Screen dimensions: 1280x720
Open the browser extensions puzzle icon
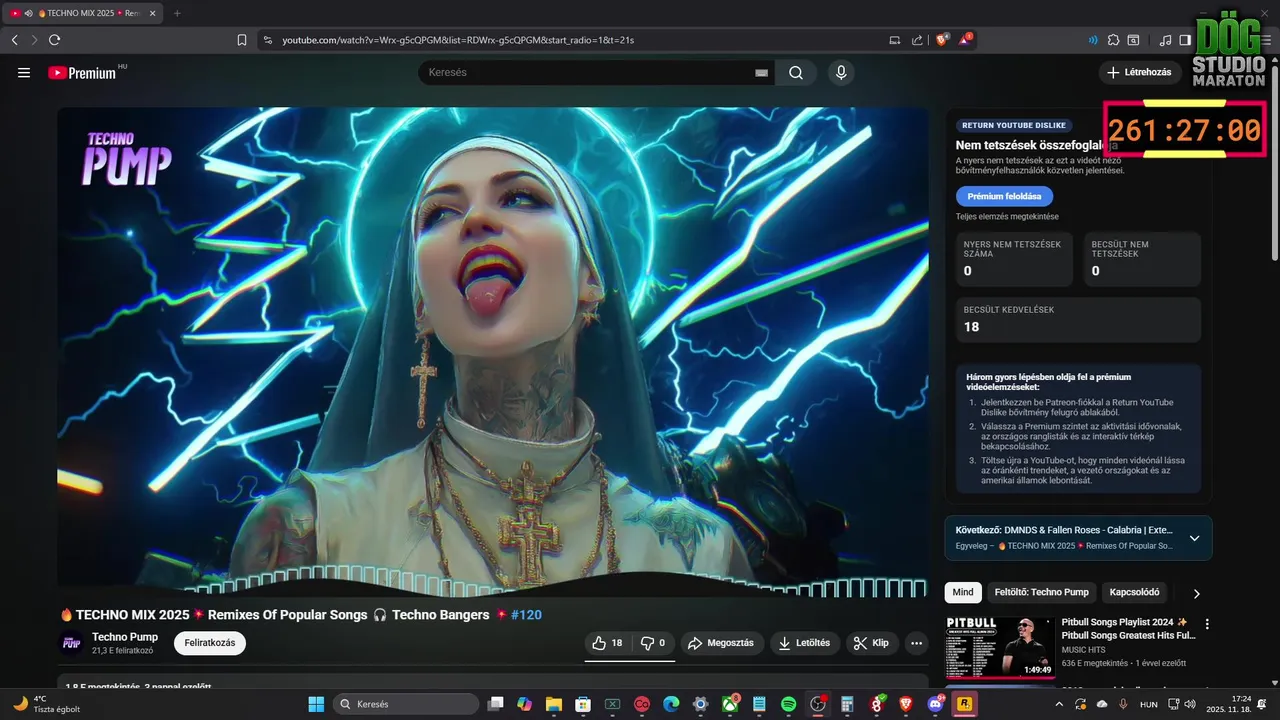pos(1113,40)
